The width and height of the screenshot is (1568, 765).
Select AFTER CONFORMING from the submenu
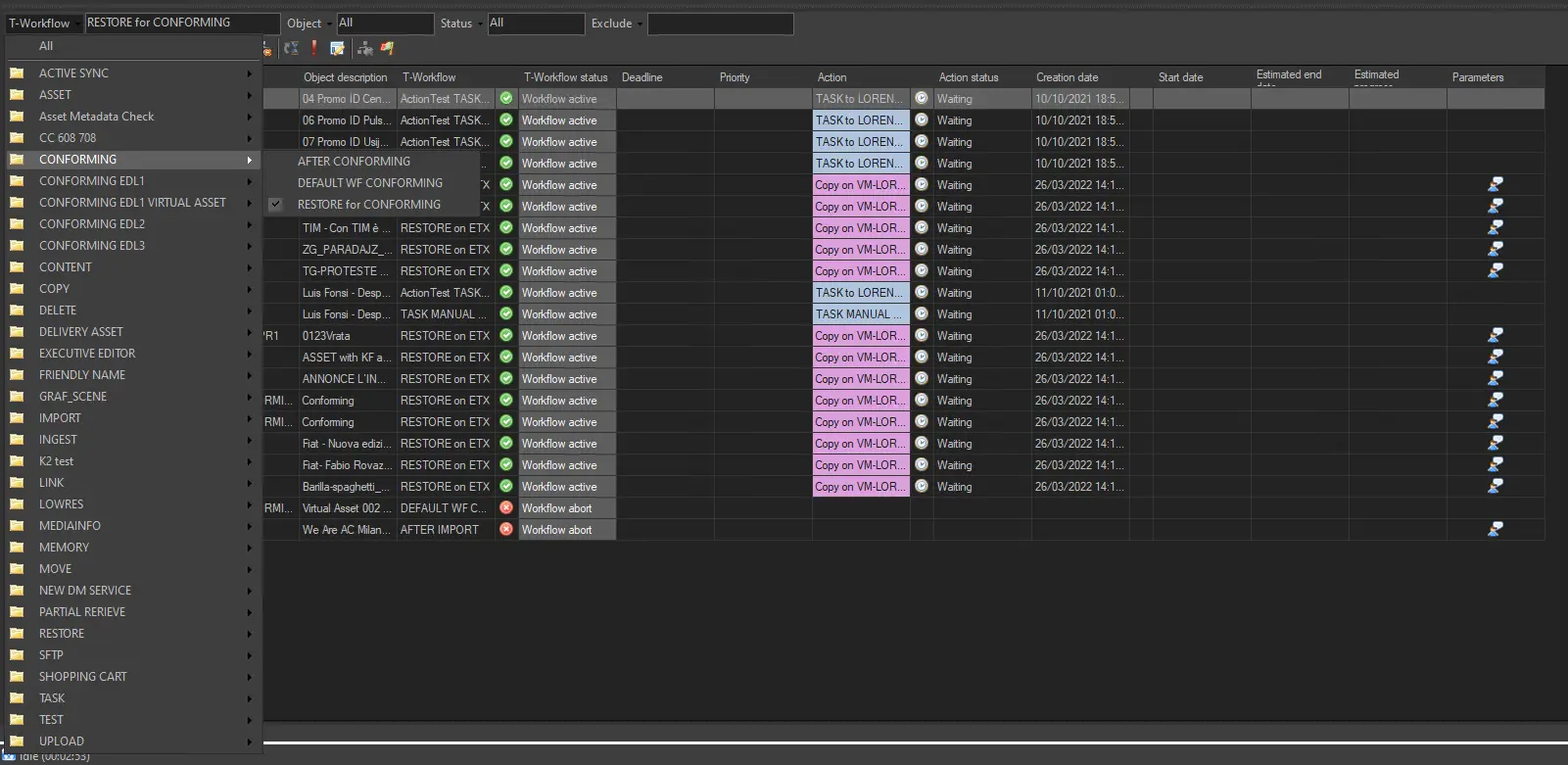(x=354, y=162)
